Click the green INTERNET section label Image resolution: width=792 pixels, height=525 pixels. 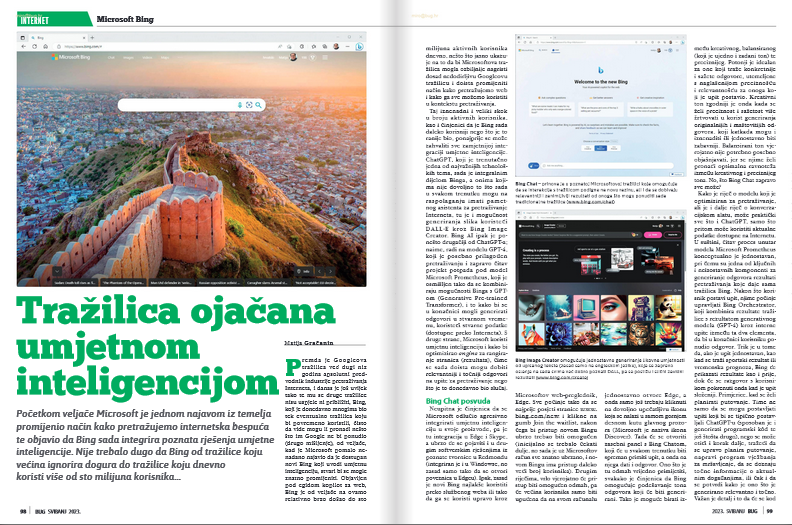34,20
